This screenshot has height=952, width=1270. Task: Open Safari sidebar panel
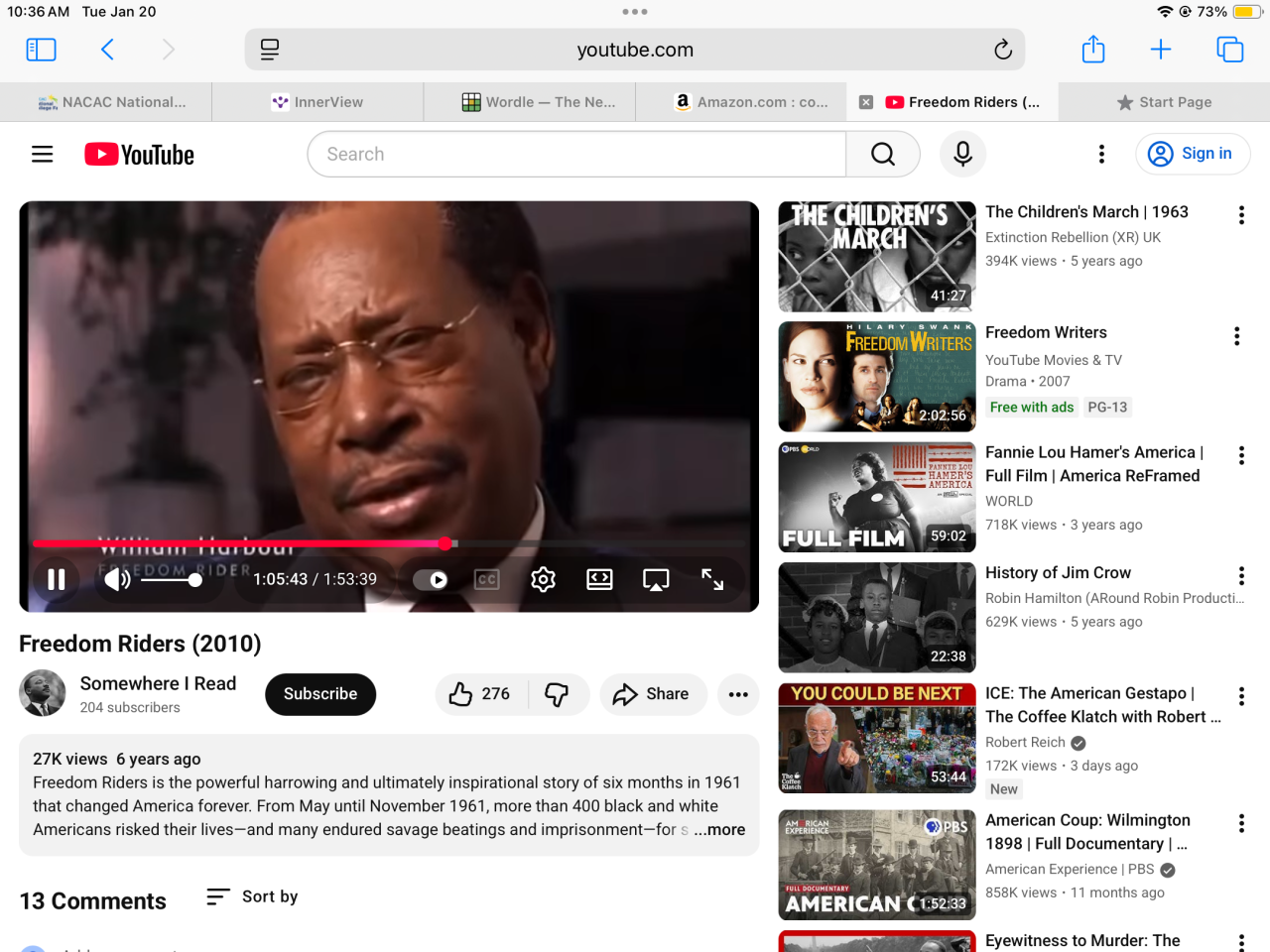[41, 50]
